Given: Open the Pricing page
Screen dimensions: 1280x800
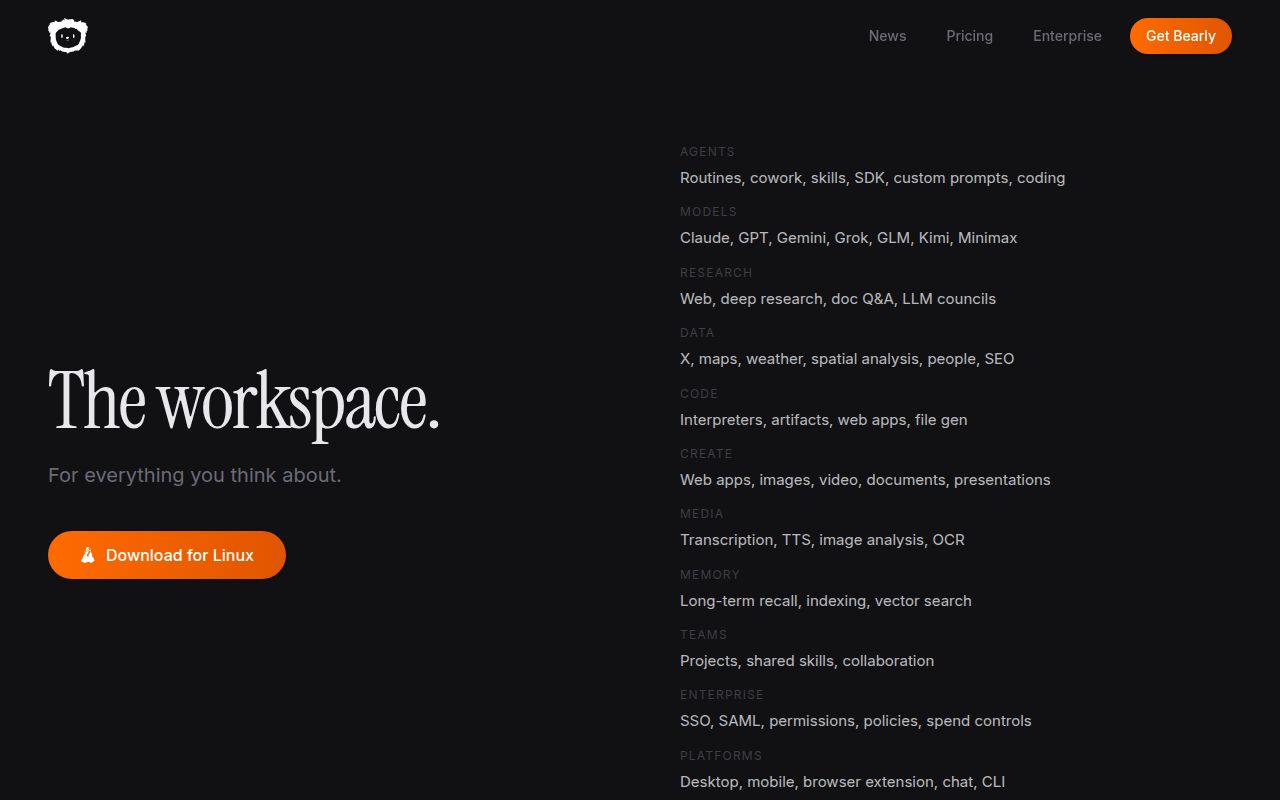Looking at the screenshot, I should point(969,36).
